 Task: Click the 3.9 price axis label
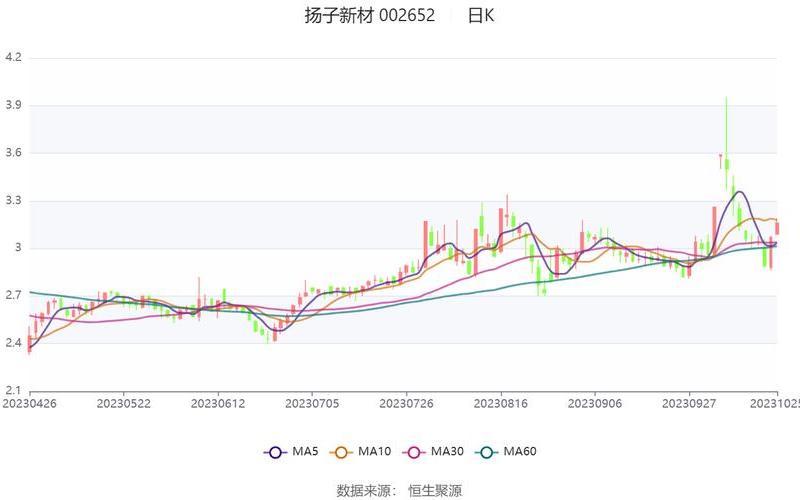(14, 105)
